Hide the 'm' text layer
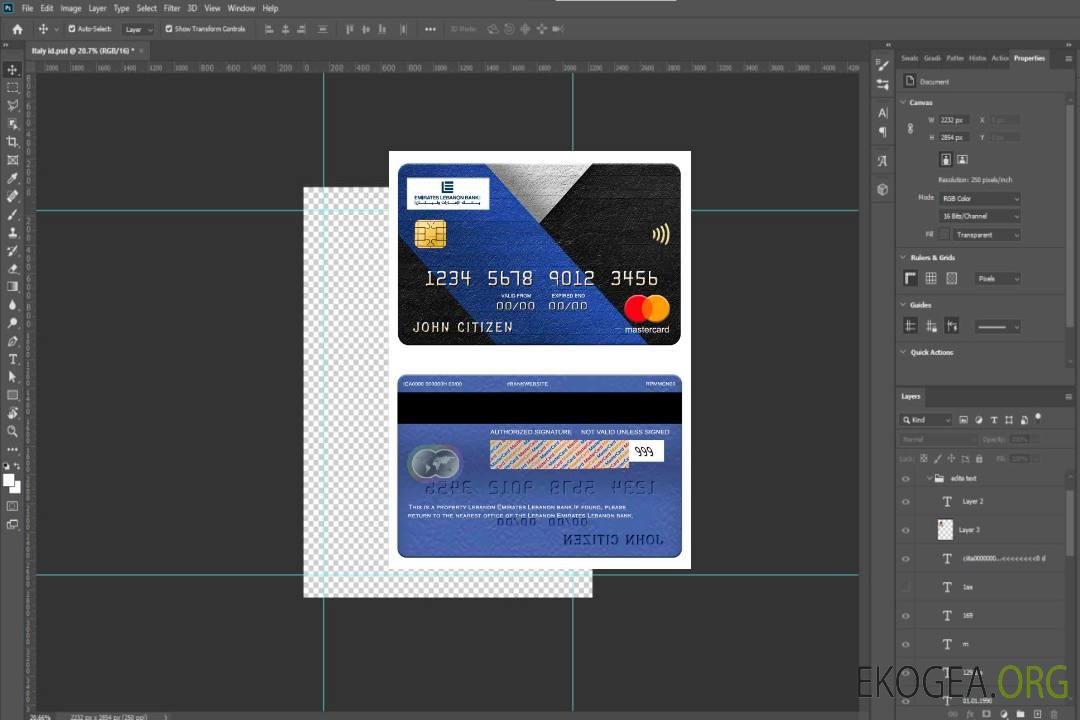 click(x=906, y=645)
